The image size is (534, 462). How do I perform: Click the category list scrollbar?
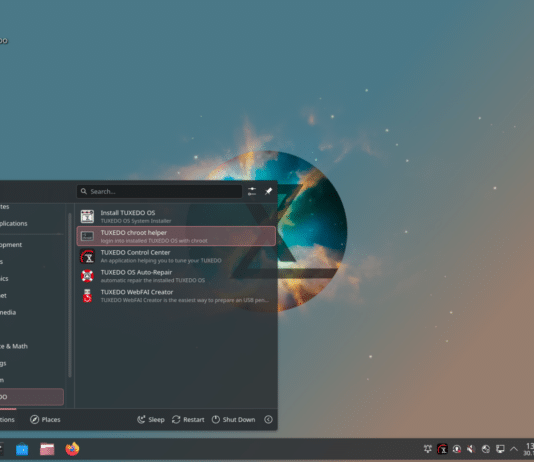70,295
